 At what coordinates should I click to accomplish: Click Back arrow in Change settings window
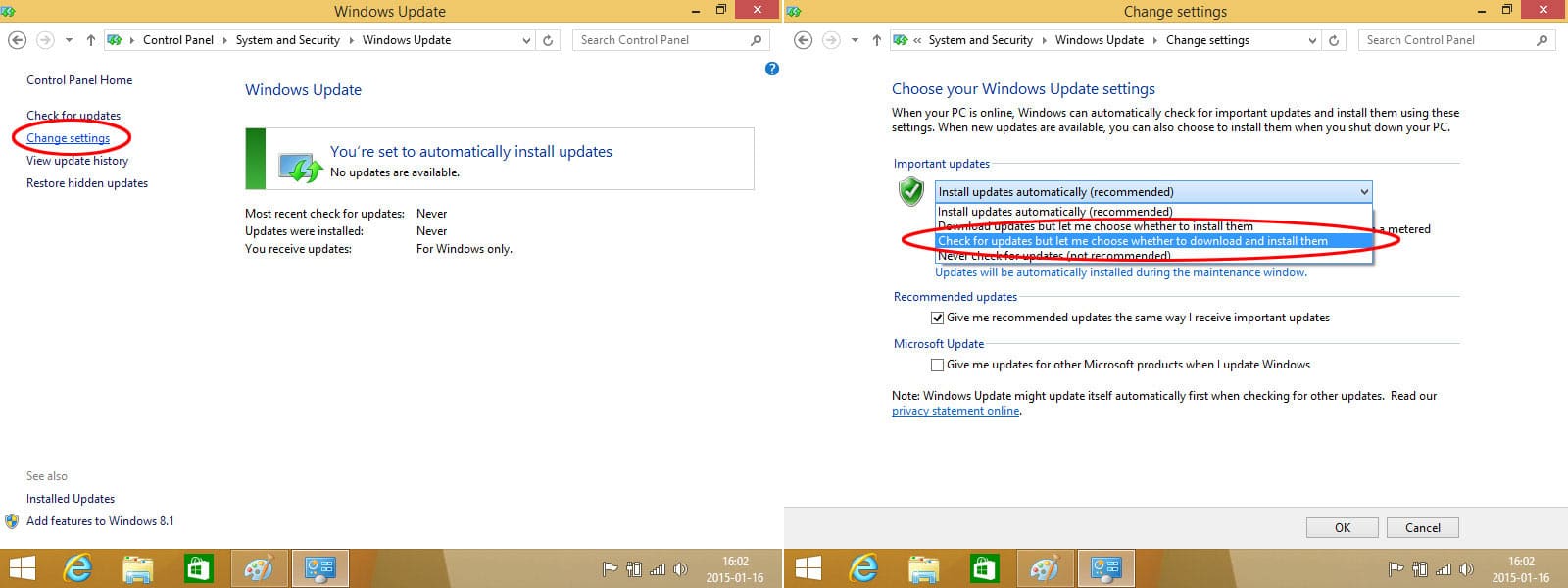[x=803, y=40]
